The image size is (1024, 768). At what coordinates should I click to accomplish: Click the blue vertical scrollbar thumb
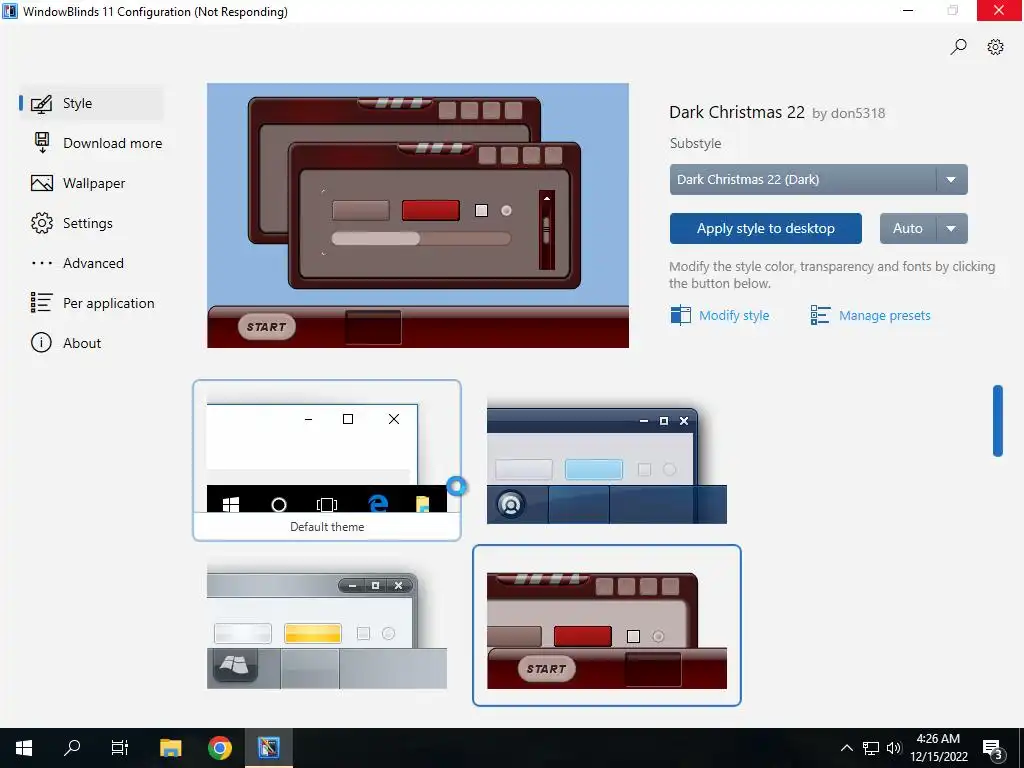pos(997,421)
